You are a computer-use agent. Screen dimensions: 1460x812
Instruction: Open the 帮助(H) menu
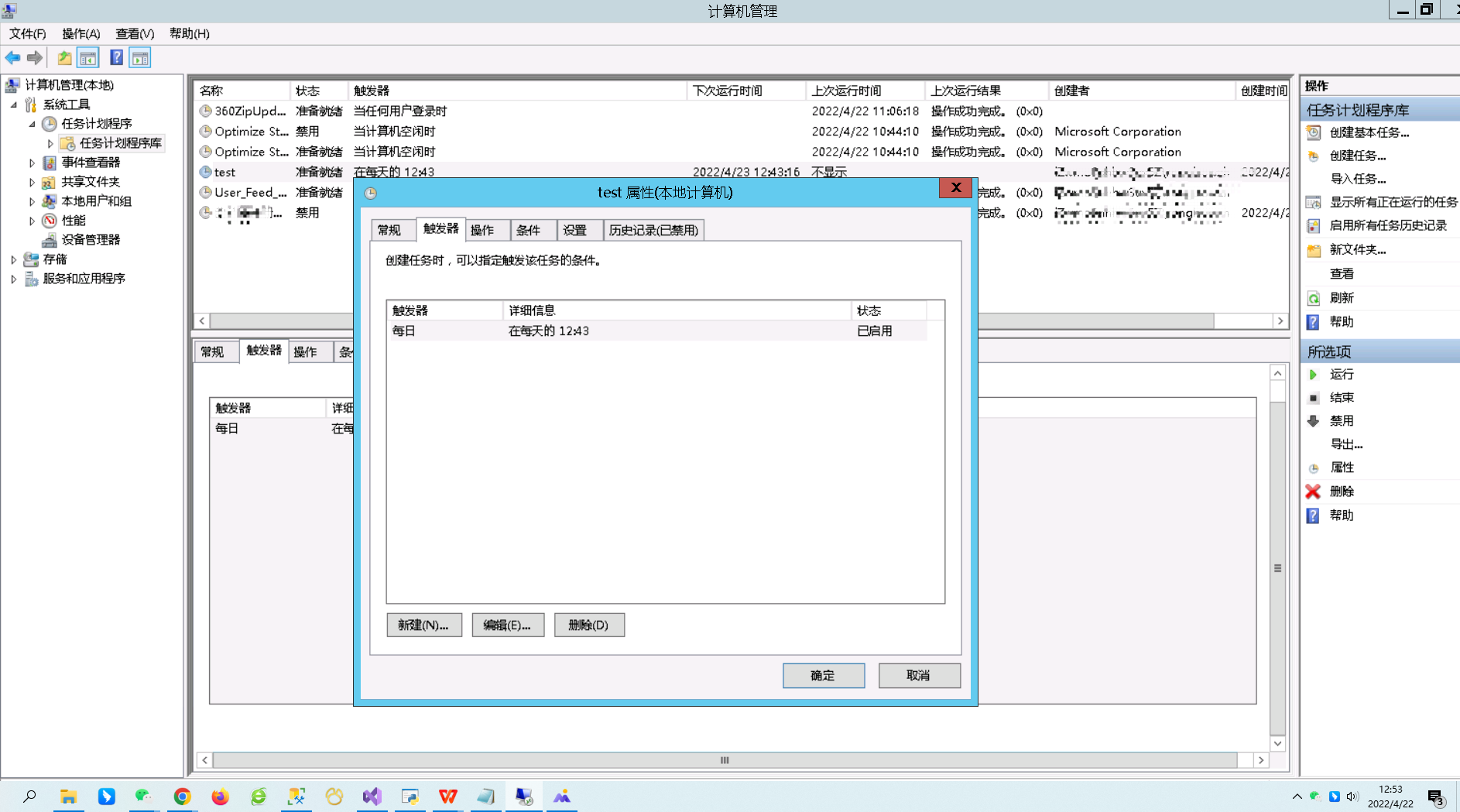(x=190, y=33)
